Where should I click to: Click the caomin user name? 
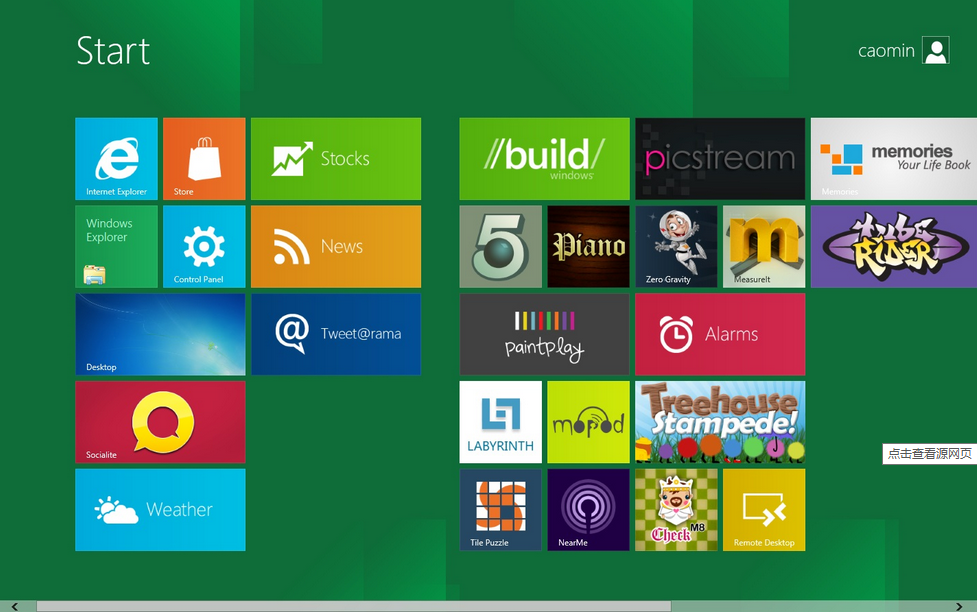click(x=886, y=50)
